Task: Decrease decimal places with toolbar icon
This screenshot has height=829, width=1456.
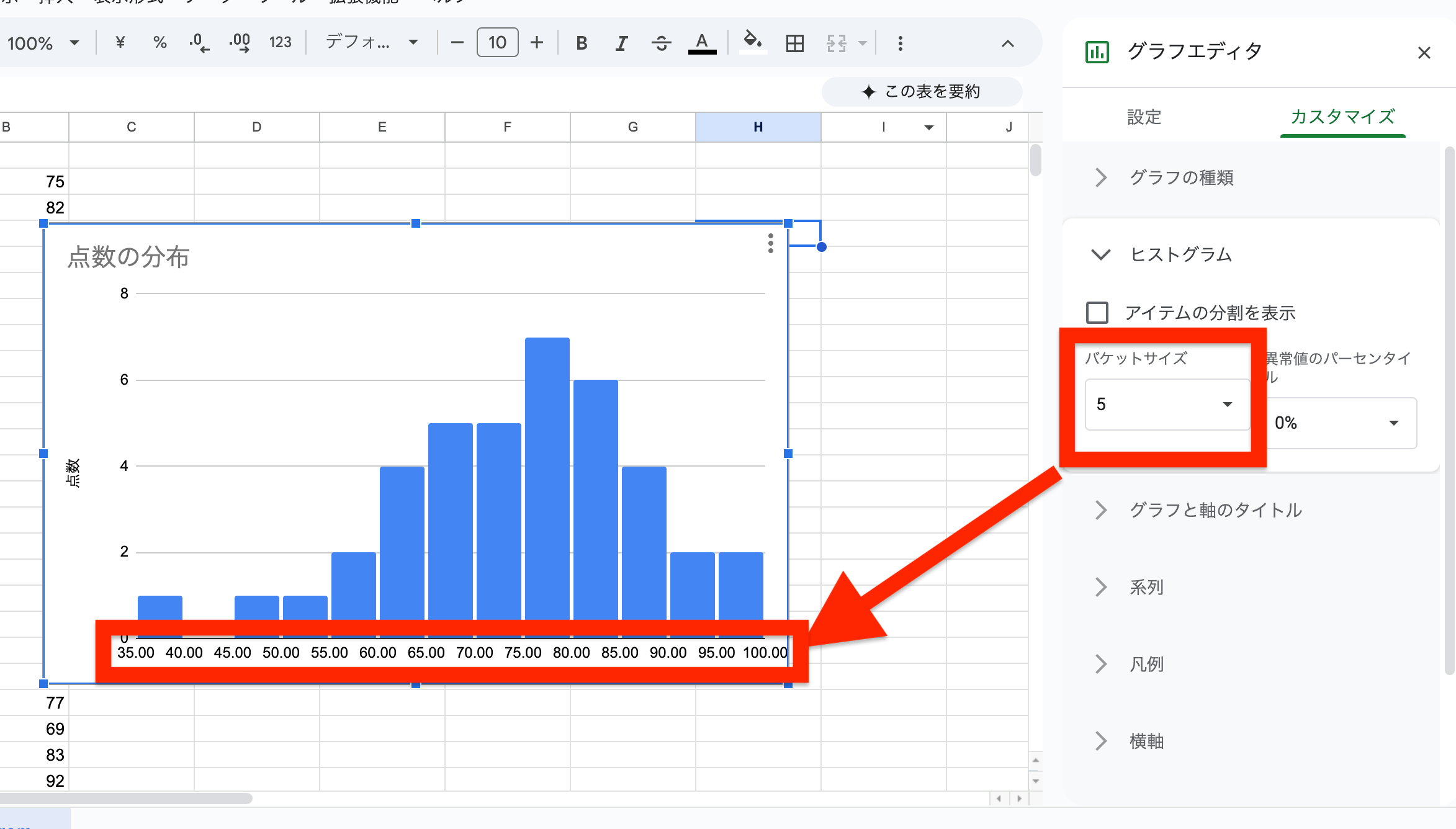Action: click(199, 42)
